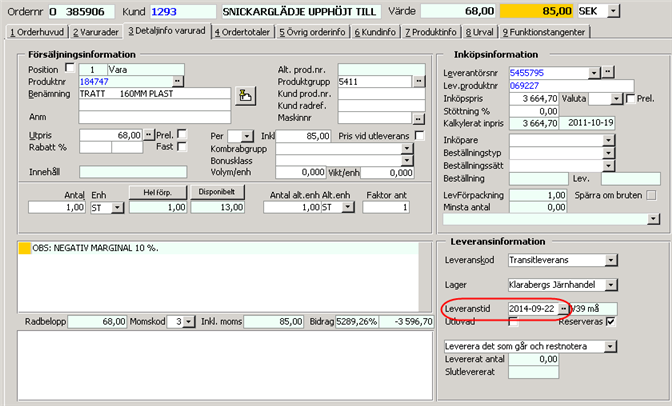Open lookup button beside Produktgrupp S411
Image resolution: width=672 pixels, height=406 pixels.
(x=419, y=81)
